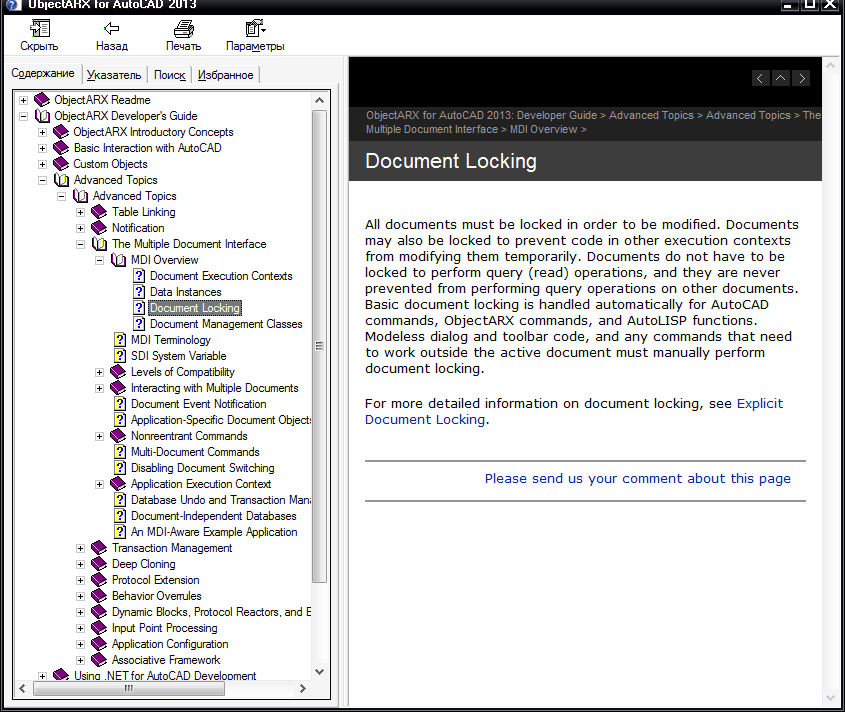
Task: Click the open book icon of MDI Overview
Action: [x=119, y=260]
